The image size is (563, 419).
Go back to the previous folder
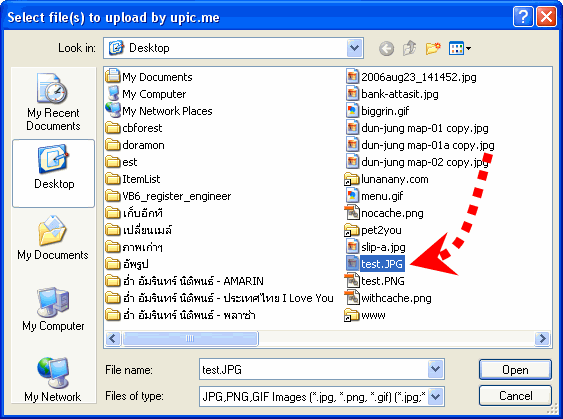(x=386, y=48)
